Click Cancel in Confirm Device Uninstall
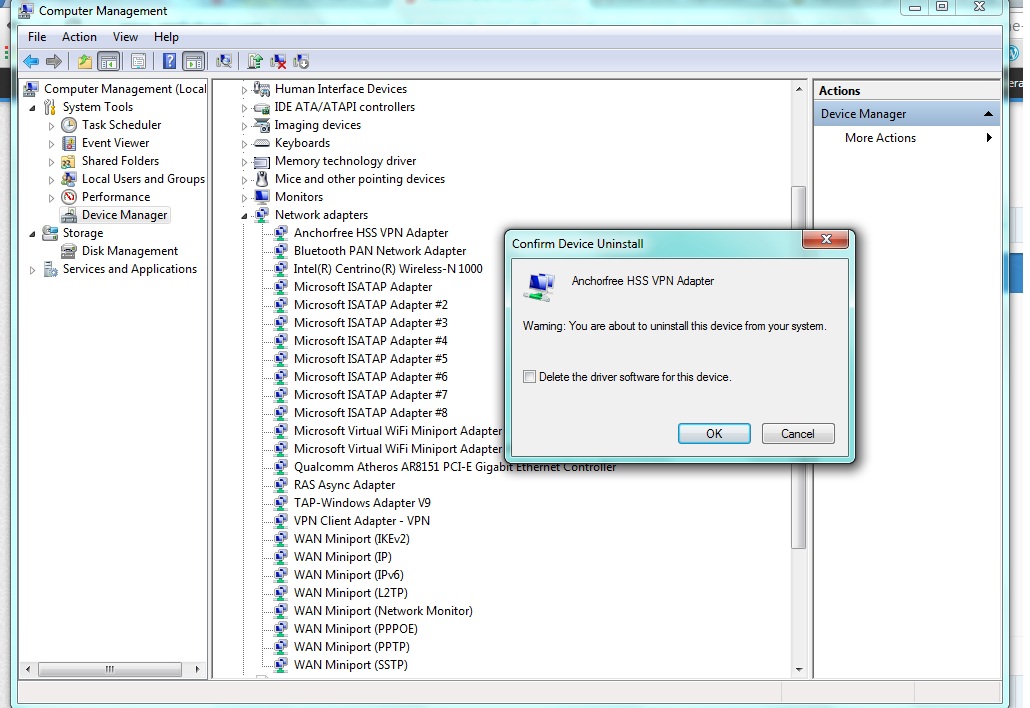 point(797,433)
